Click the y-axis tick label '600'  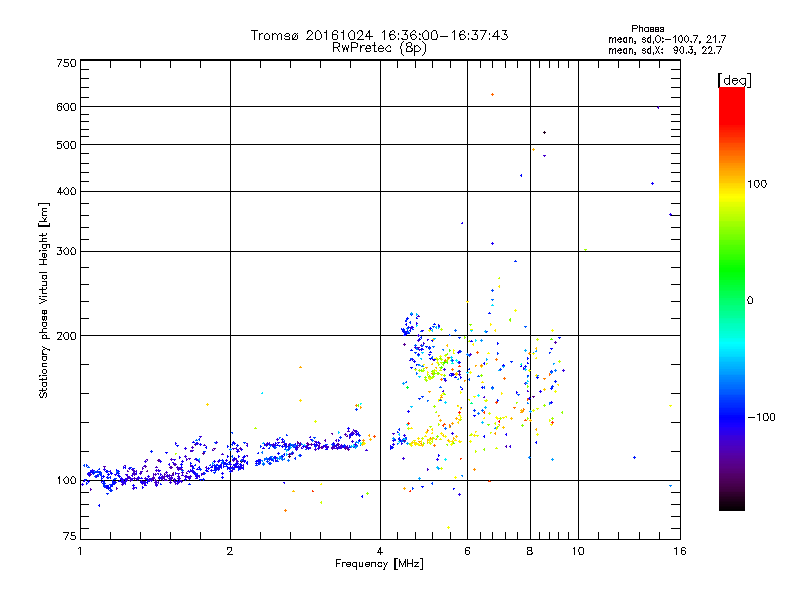pyautogui.click(x=67, y=107)
